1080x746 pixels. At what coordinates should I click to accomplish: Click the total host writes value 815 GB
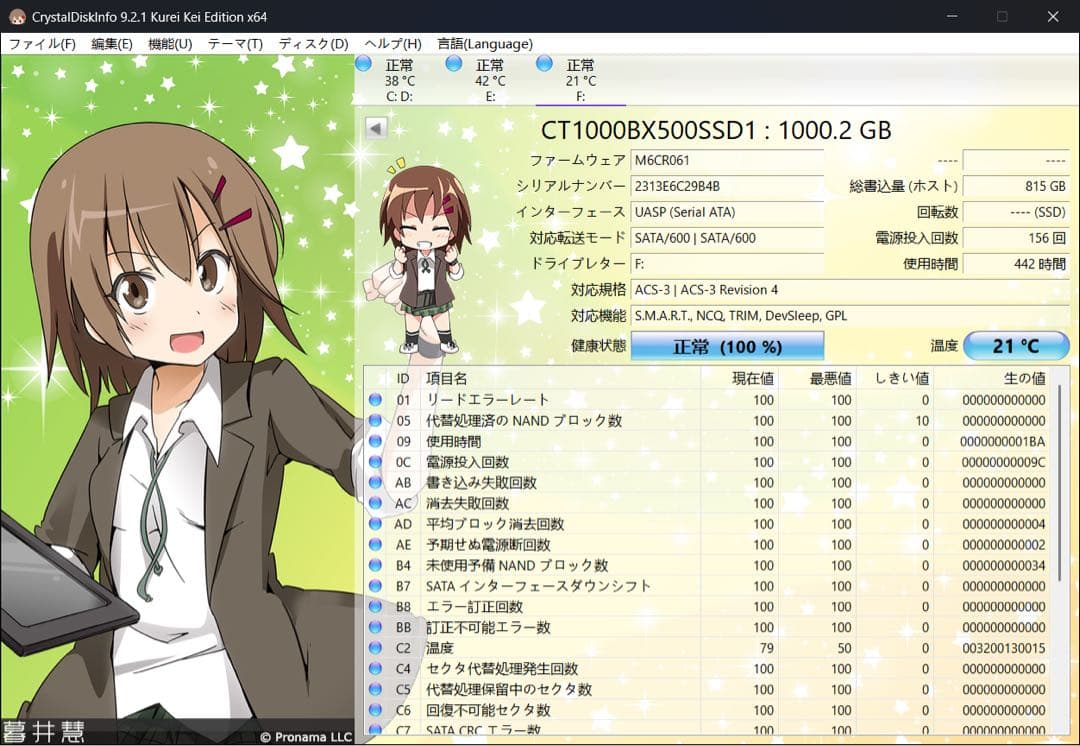1016,186
